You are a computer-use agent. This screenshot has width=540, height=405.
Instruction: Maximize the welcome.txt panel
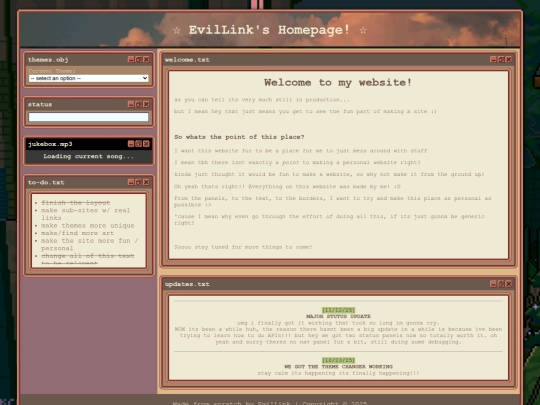(x=501, y=60)
